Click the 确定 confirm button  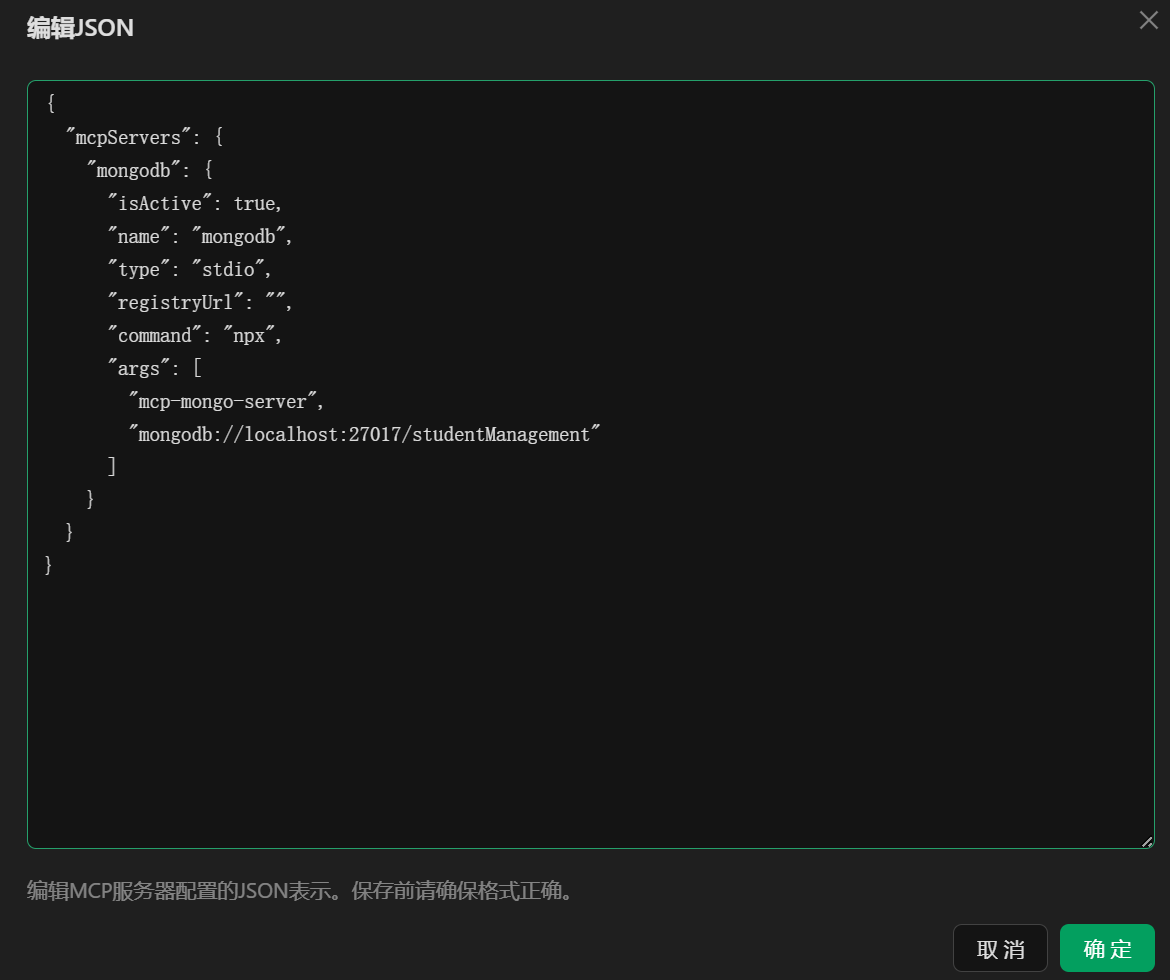[x=1107, y=948]
